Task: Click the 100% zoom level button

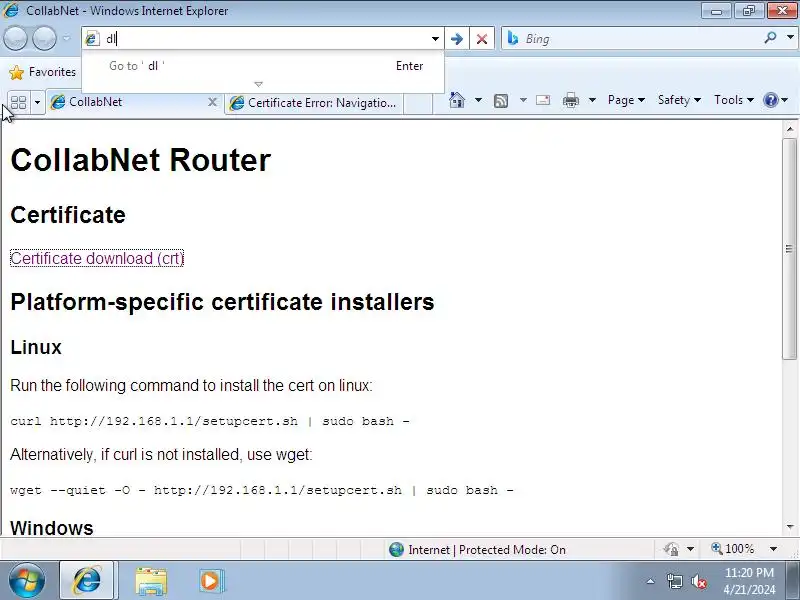Action: click(x=732, y=549)
